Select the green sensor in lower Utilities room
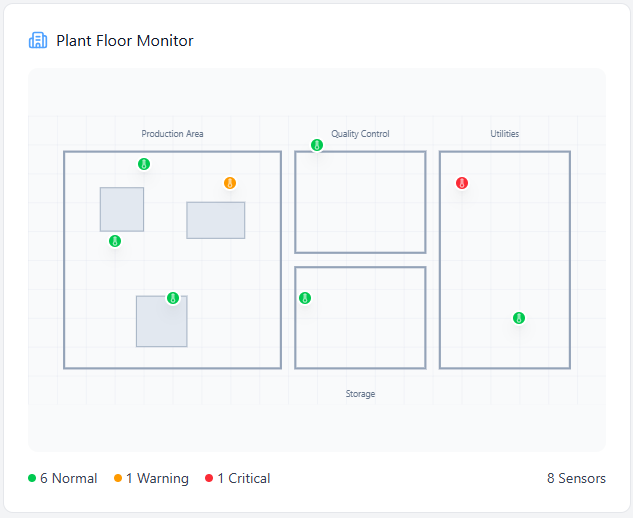Screen dimensions: 633x518 pyautogui.click(x=519, y=318)
